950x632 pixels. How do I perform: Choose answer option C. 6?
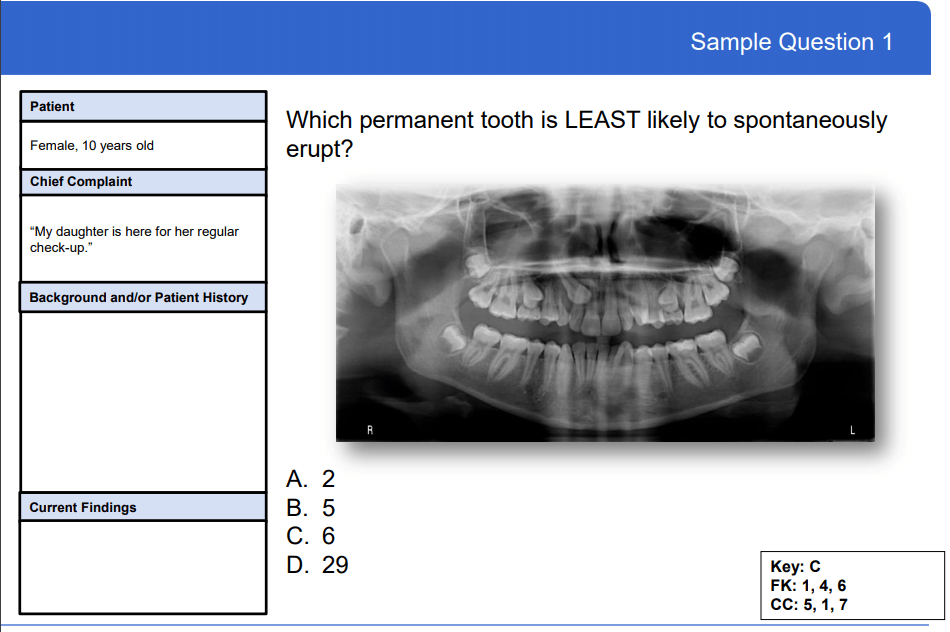[310, 537]
